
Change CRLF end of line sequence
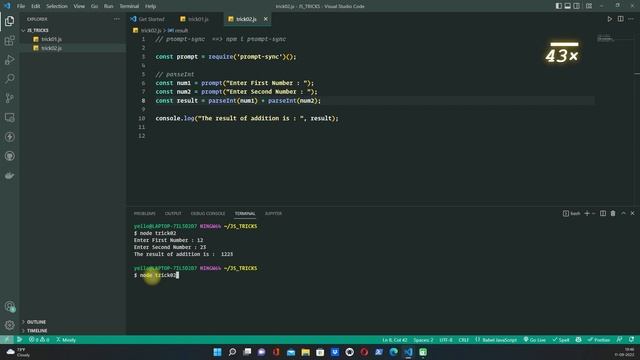pos(464,340)
